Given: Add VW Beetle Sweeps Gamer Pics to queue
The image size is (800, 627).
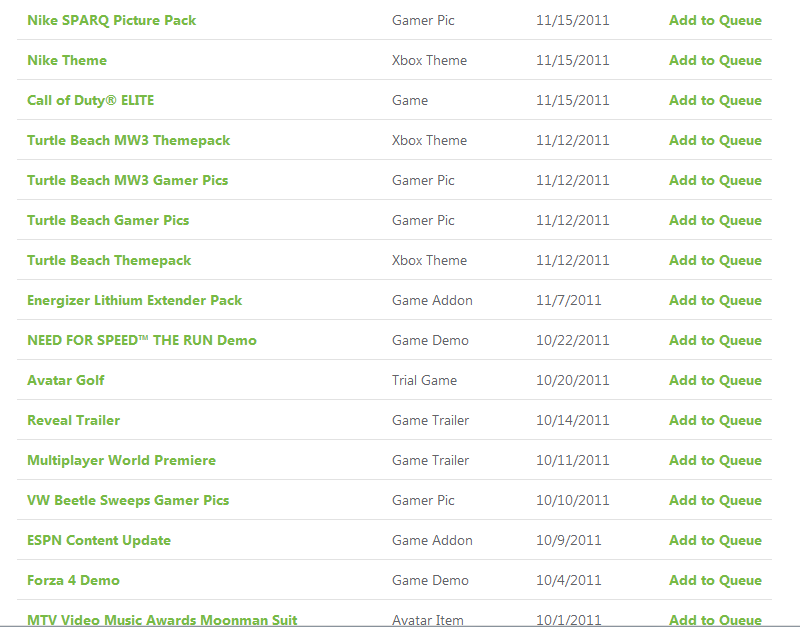Looking at the screenshot, I should (x=715, y=500).
